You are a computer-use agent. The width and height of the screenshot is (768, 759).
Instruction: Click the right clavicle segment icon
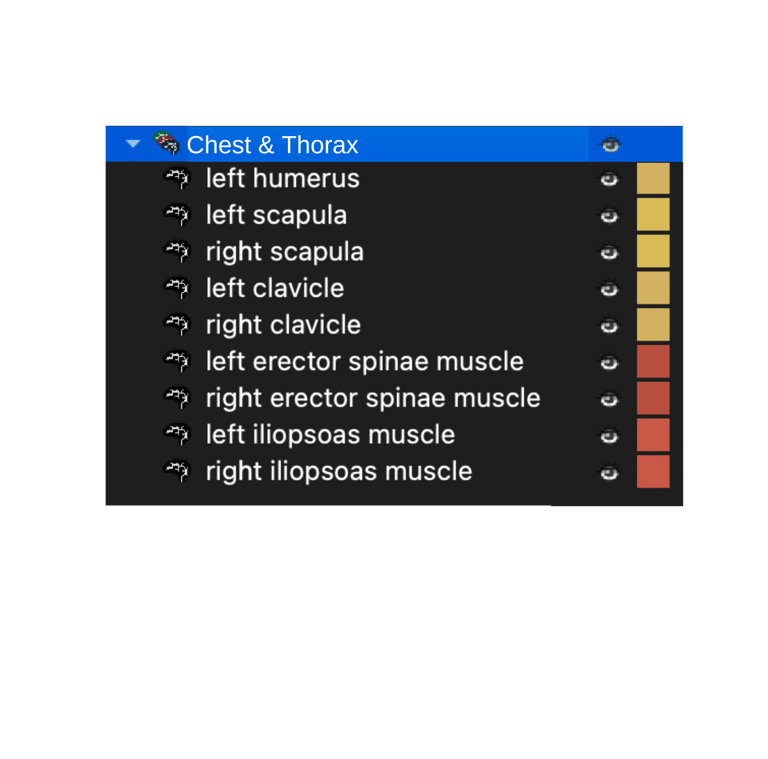click(x=177, y=325)
